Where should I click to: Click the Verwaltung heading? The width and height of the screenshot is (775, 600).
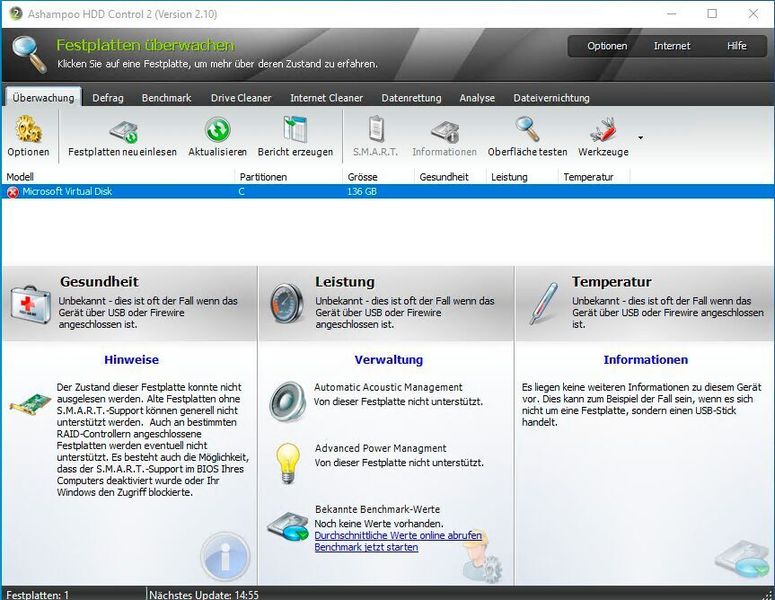388,360
